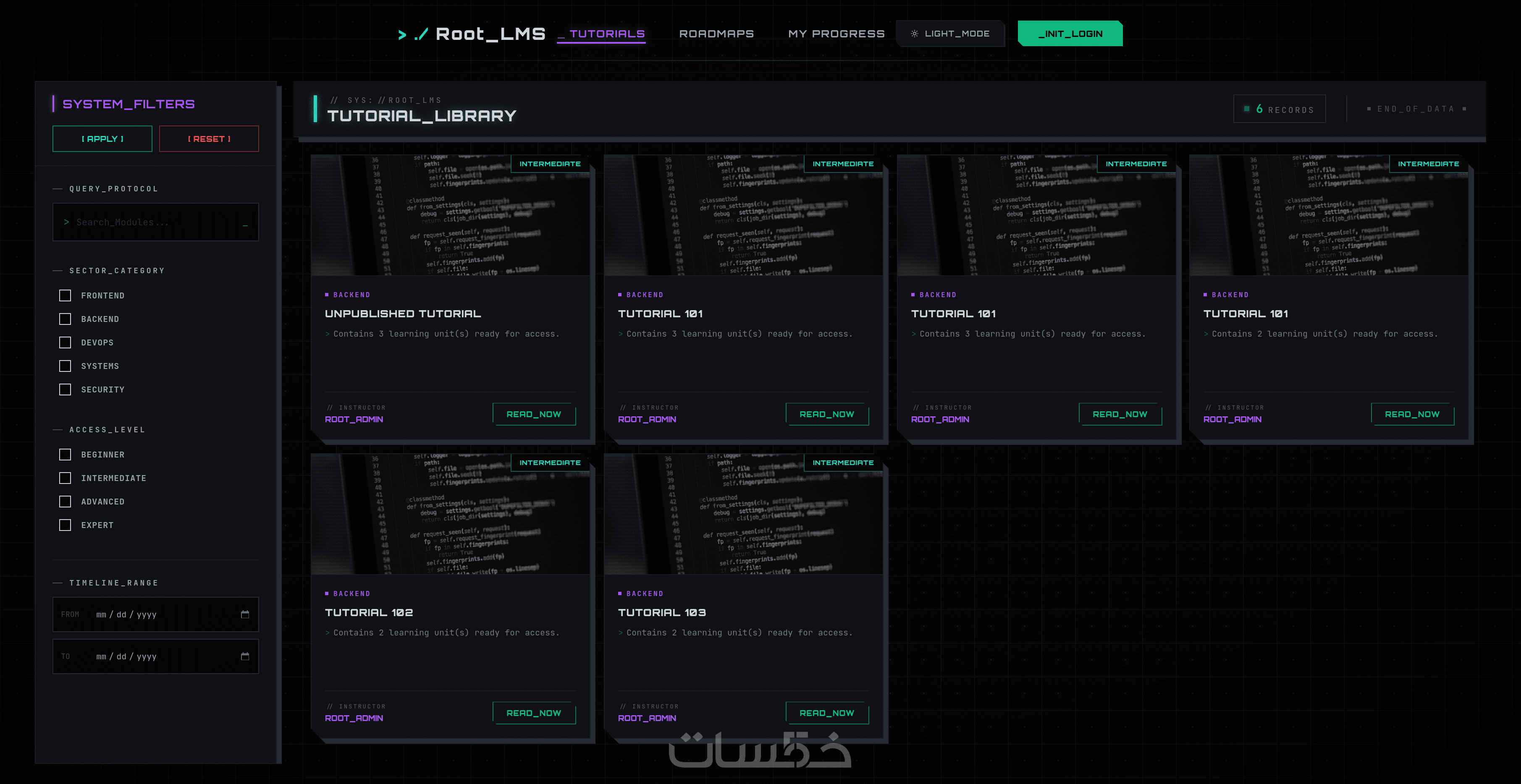1521x784 pixels.
Task: Open the TO date calendar picker
Action: (x=245, y=656)
